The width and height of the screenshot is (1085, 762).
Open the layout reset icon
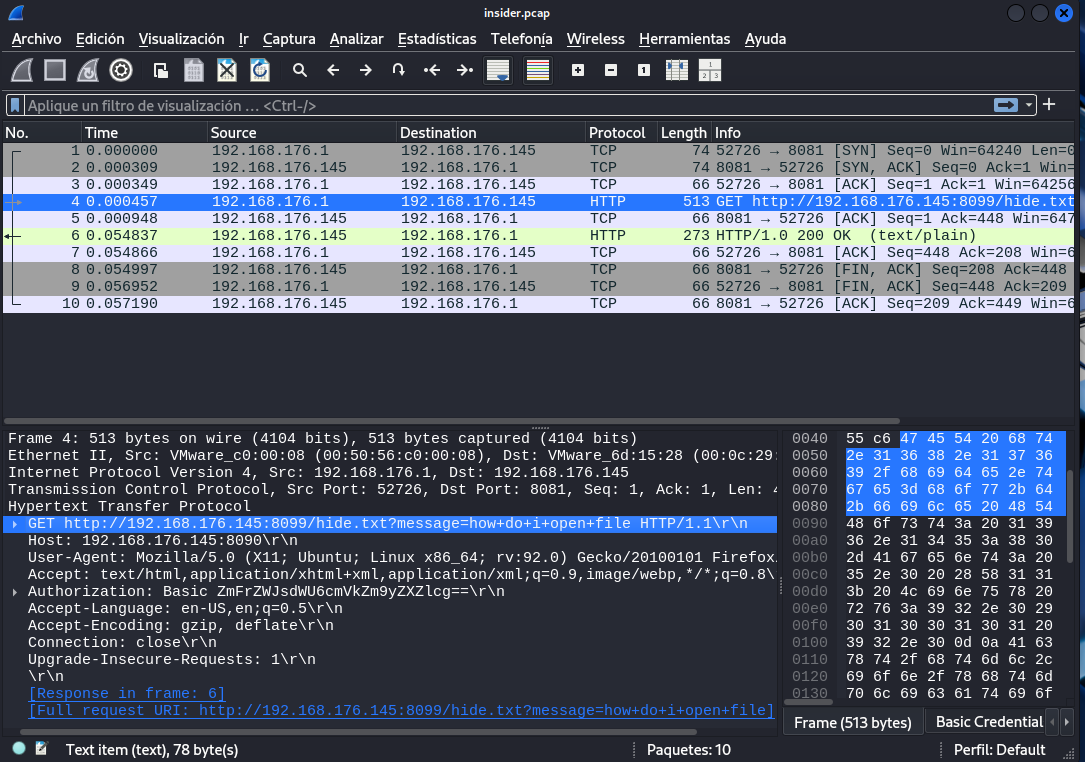tap(710, 70)
